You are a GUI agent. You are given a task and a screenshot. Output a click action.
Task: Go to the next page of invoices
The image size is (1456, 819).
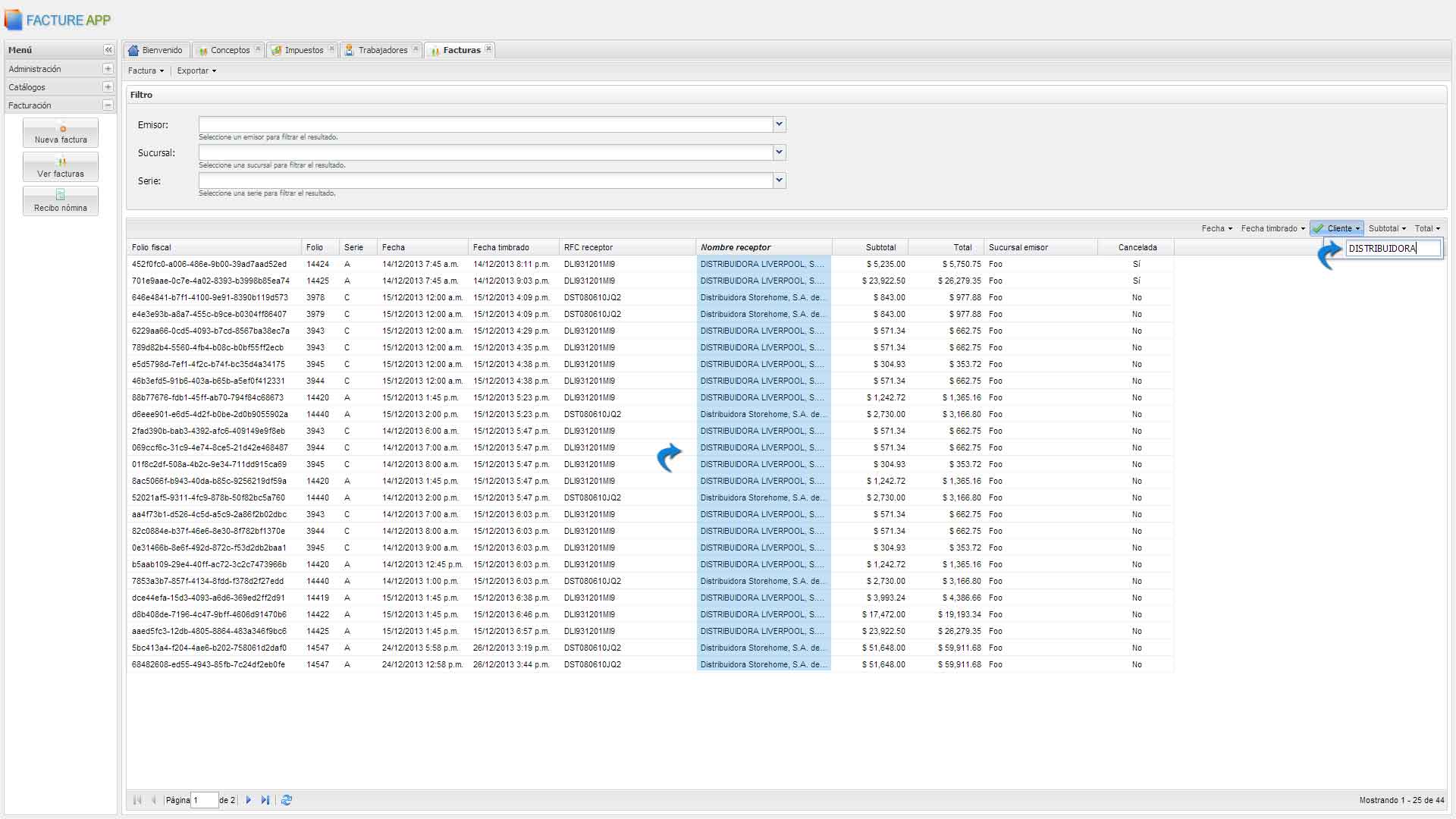coord(248,800)
